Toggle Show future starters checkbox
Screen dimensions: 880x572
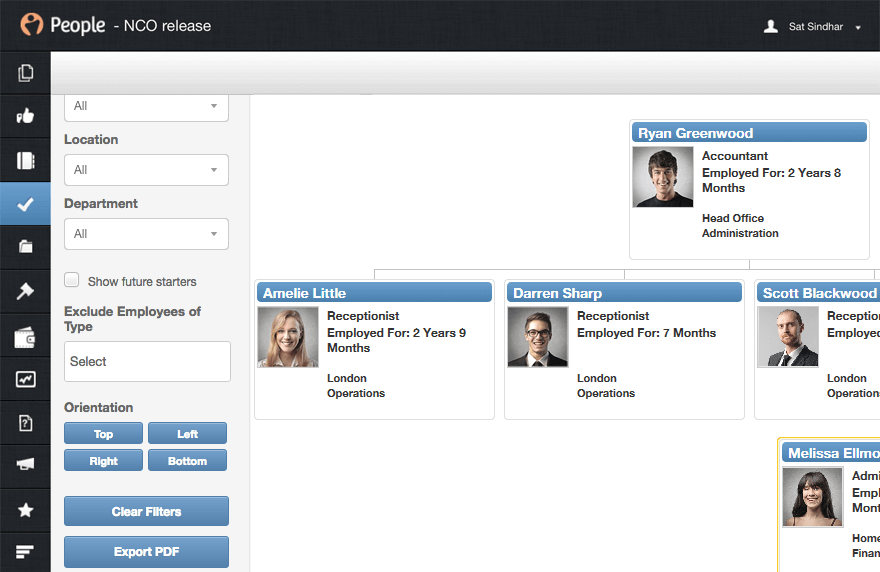tap(71, 280)
